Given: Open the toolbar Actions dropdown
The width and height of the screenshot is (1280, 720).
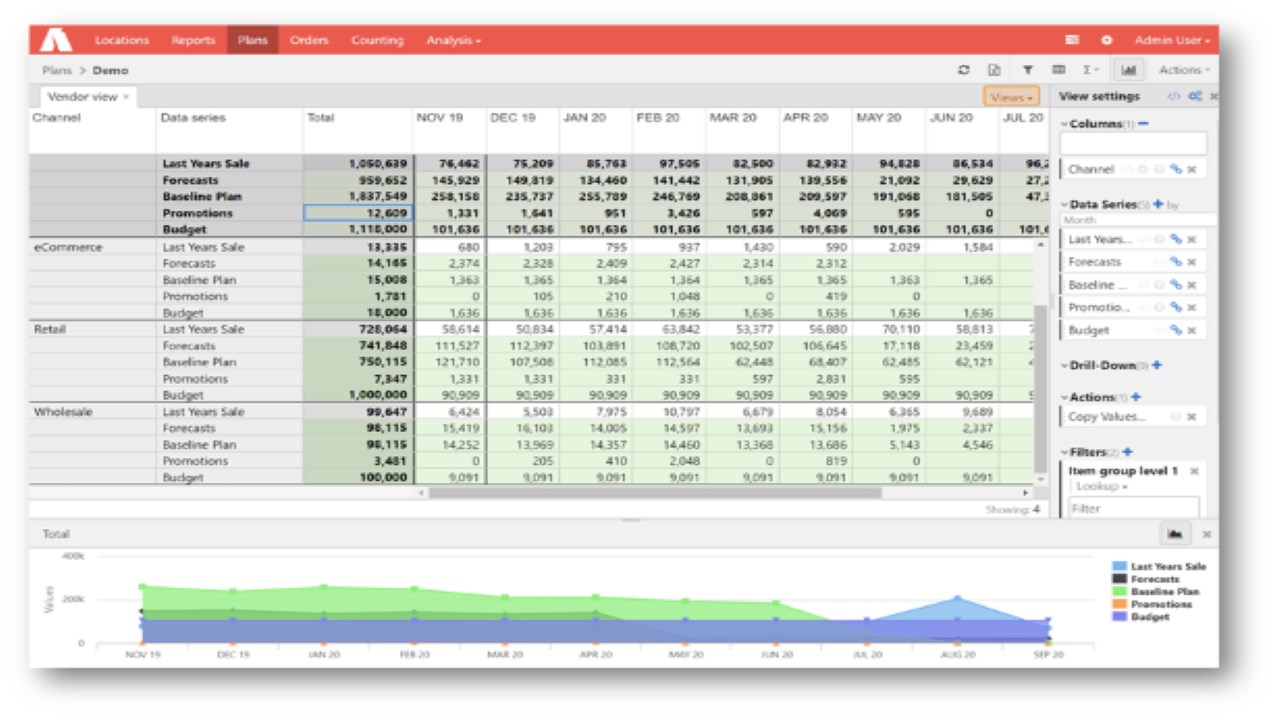Looking at the screenshot, I should coord(1184,70).
